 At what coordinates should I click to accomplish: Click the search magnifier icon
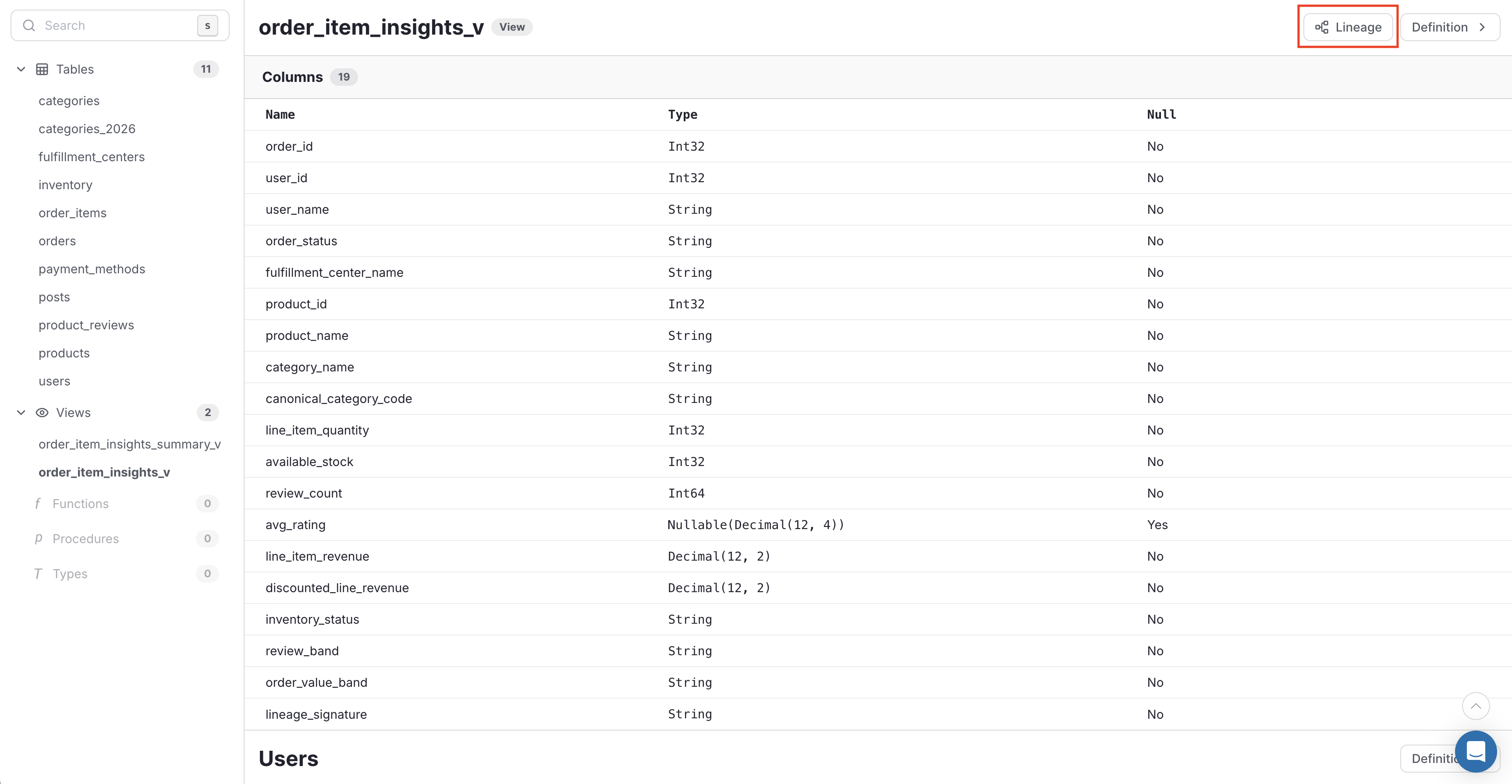[29, 25]
